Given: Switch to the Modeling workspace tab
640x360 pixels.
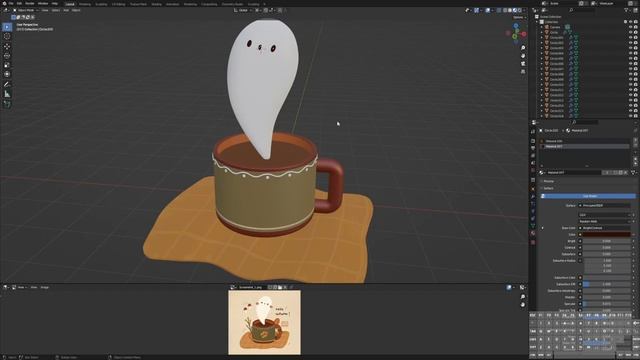Looking at the screenshot, I should (85, 4).
